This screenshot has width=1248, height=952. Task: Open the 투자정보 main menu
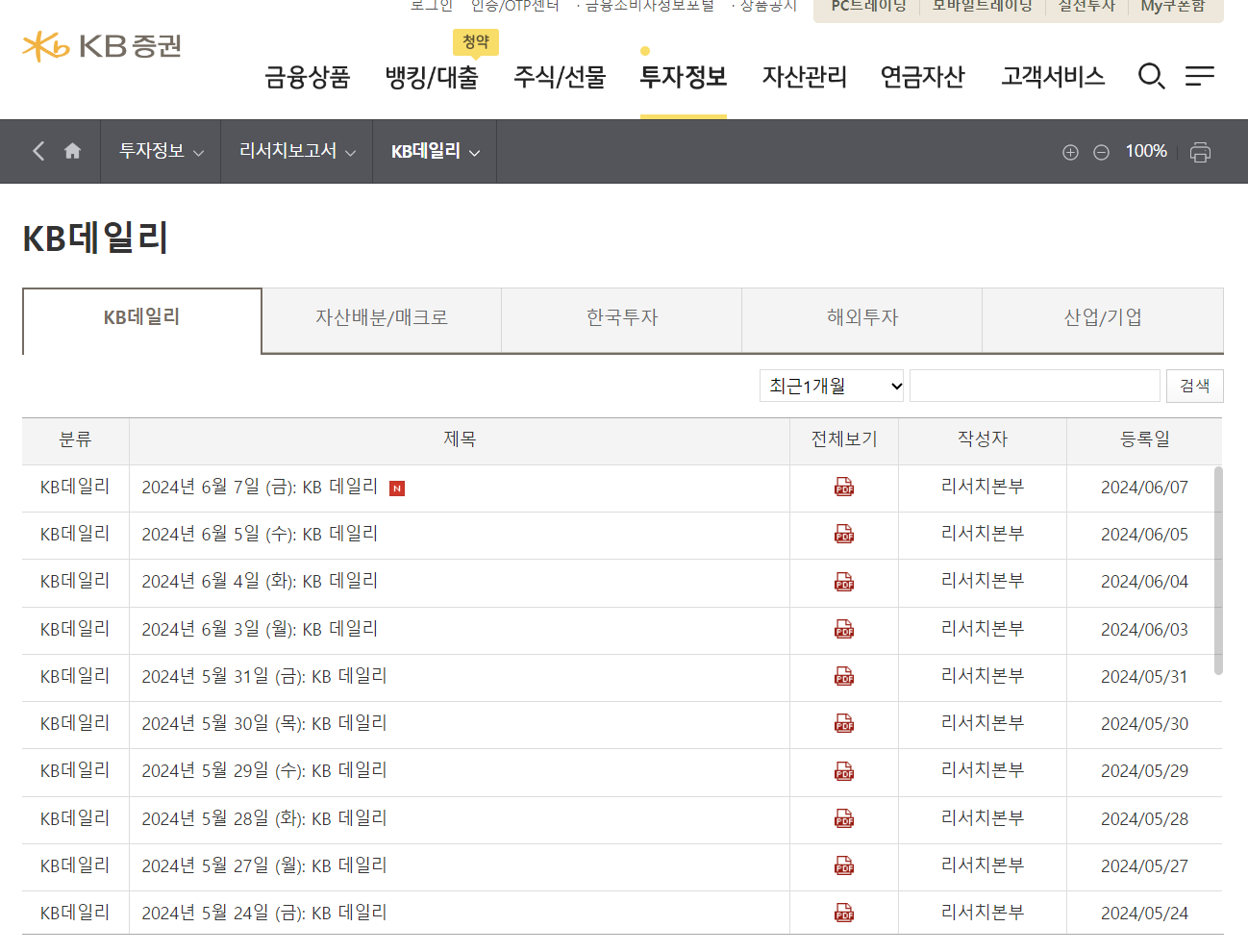684,77
